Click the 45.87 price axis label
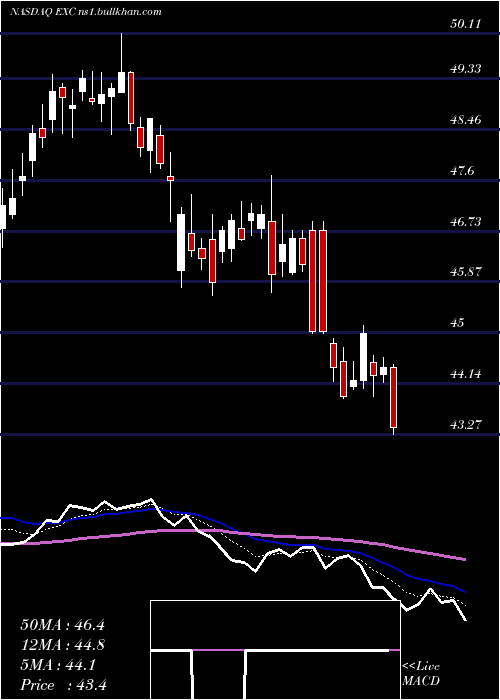This screenshot has height=700, width=500. click(x=466, y=271)
